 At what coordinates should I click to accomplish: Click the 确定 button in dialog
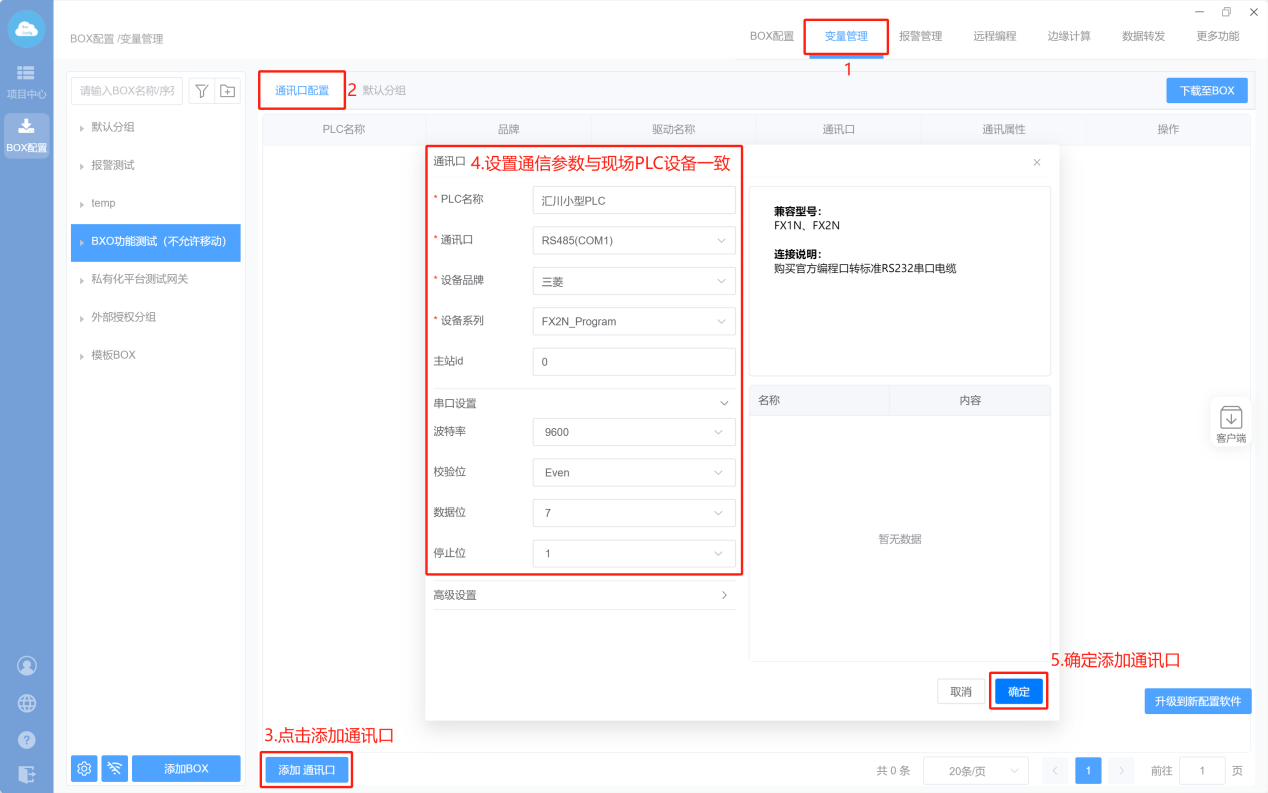point(1018,692)
